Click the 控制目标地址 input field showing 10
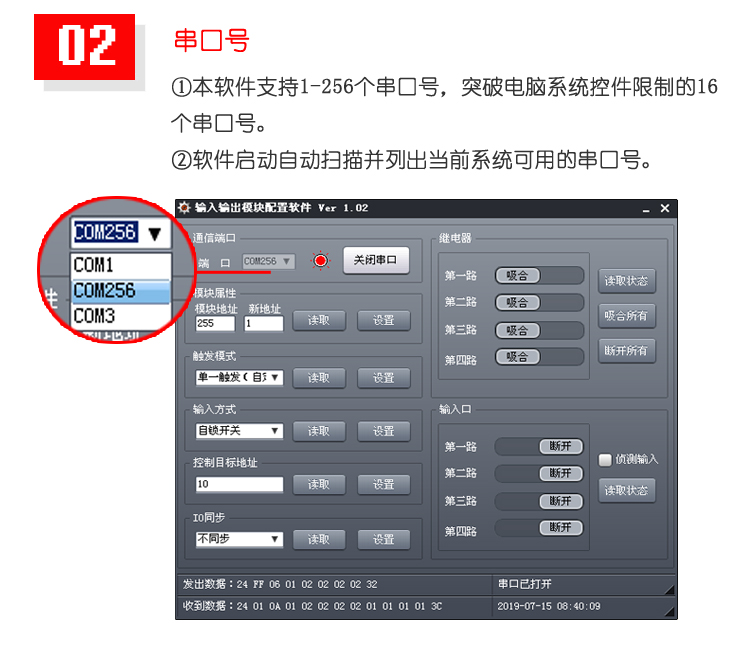This screenshot has width=750, height=650. pos(239,484)
